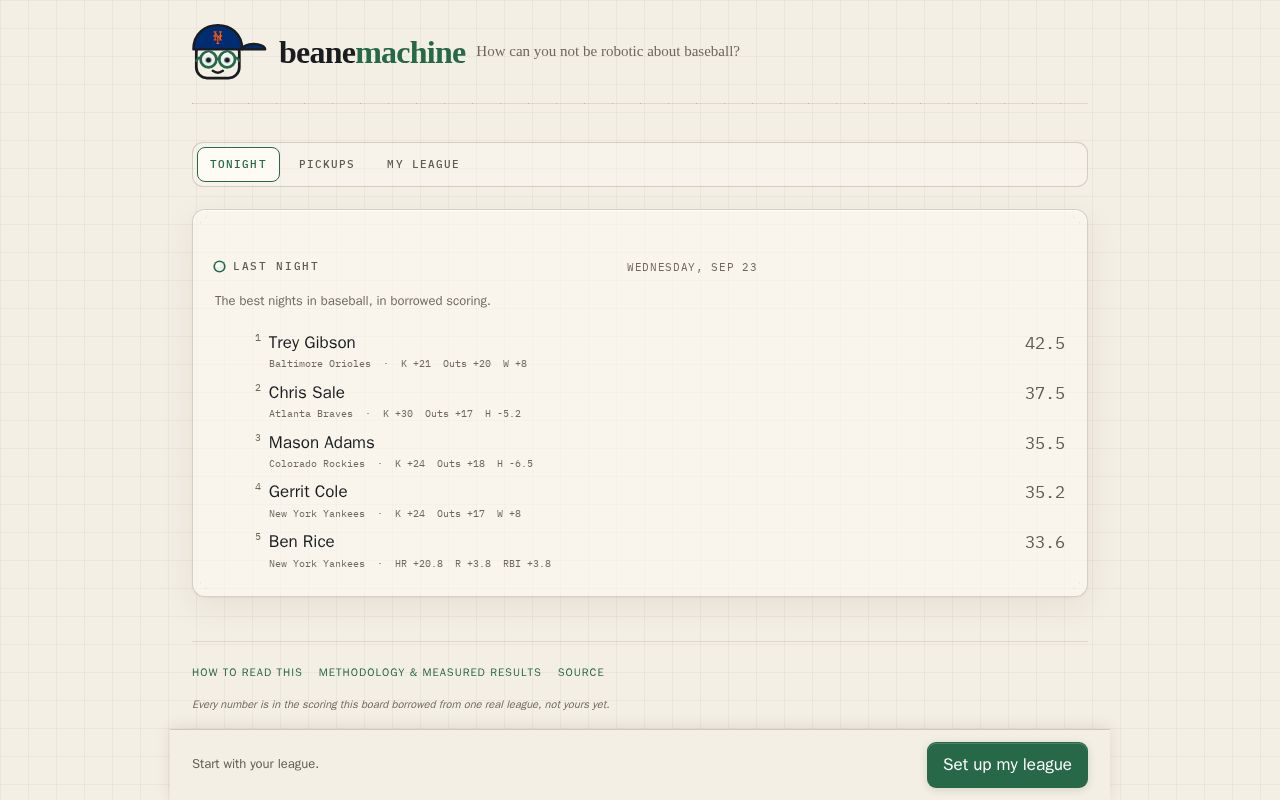Switch to the Tonight tab
The image size is (1280, 800).
click(238, 164)
